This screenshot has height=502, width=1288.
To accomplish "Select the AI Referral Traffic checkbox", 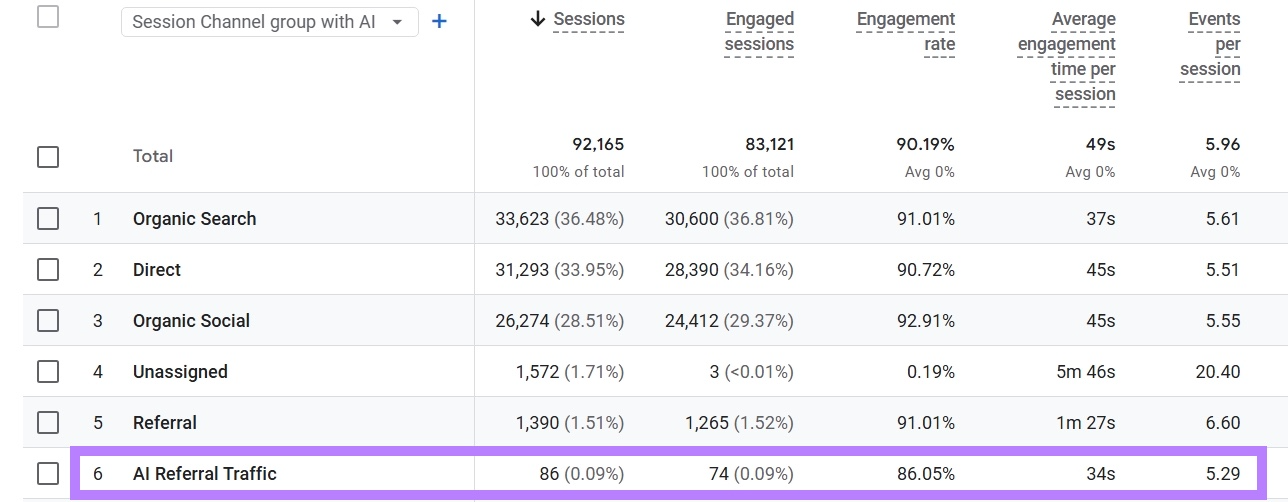I will tap(47, 474).
